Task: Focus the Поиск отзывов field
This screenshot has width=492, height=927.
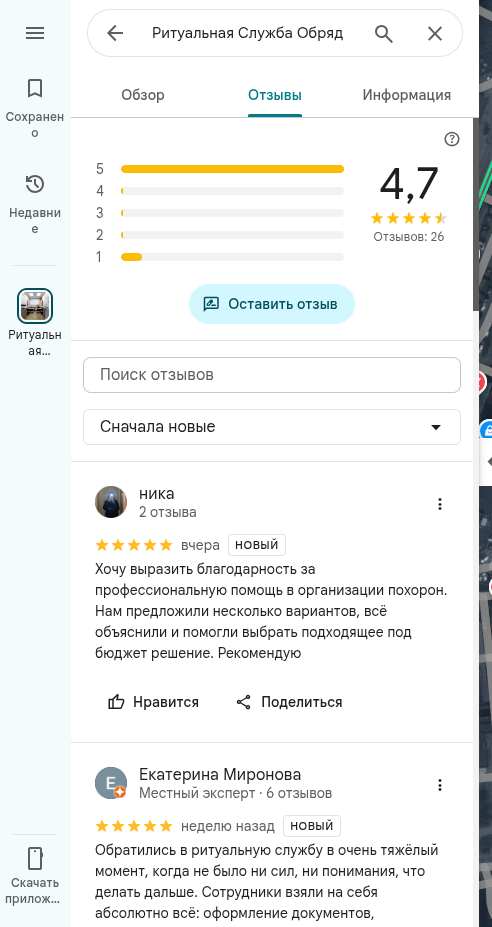Action: [272, 375]
